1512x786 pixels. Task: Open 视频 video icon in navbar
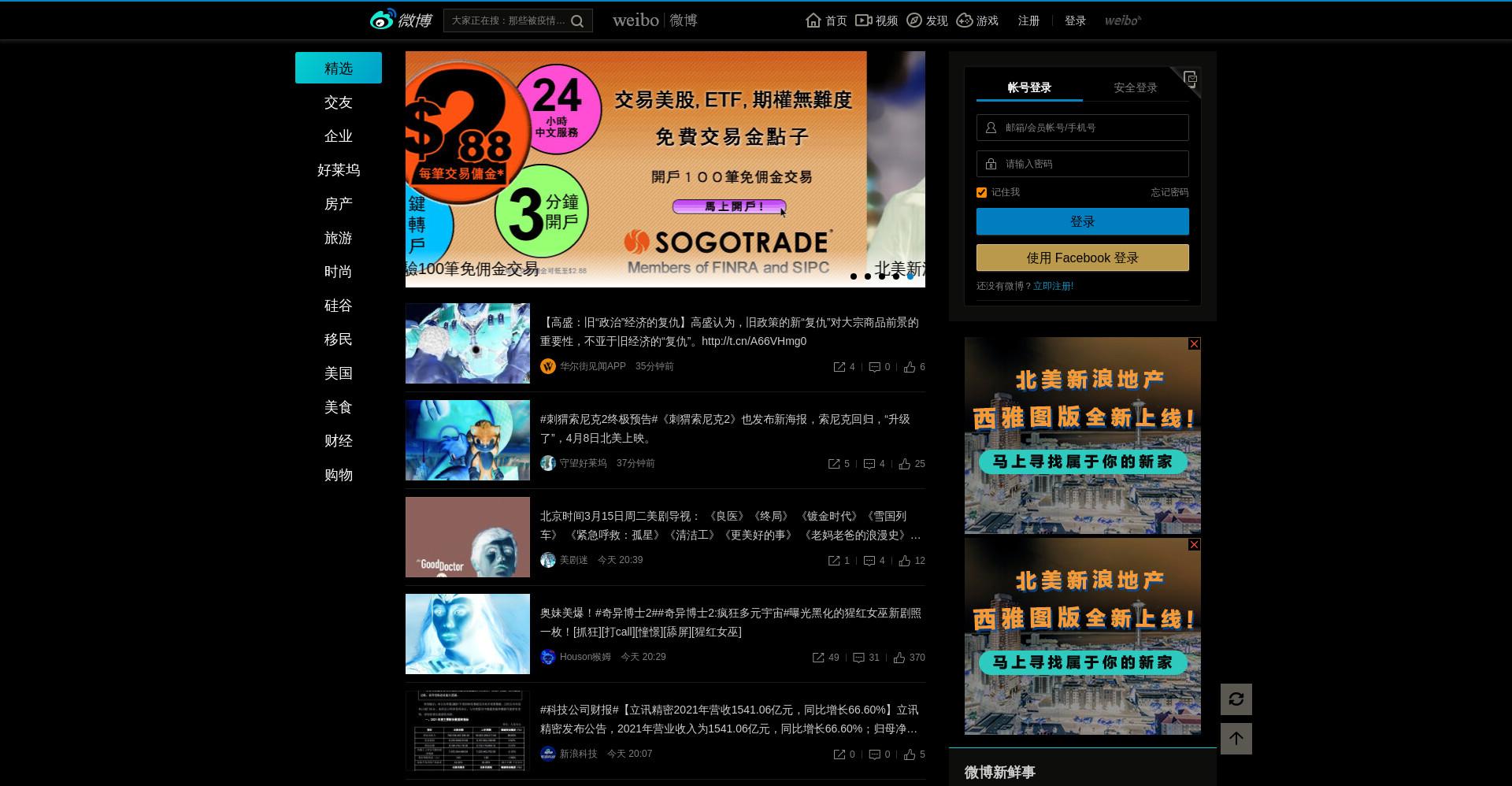tap(864, 20)
